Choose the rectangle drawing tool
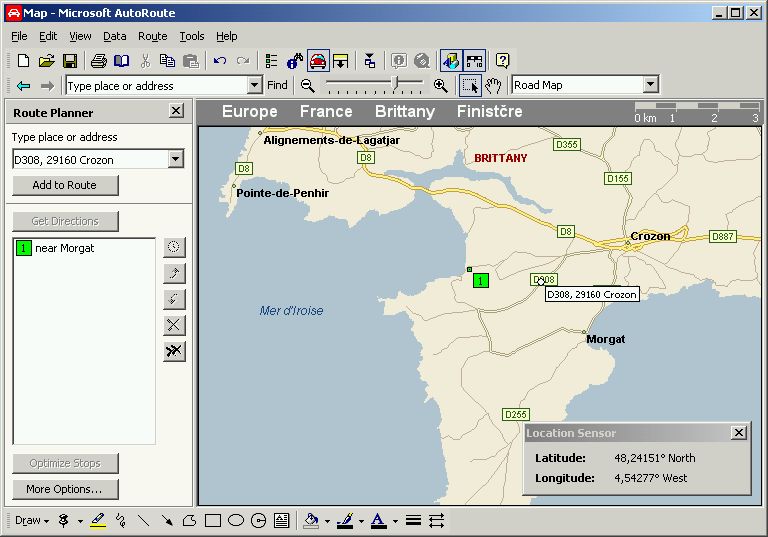This screenshot has height=537, width=768. [212, 520]
